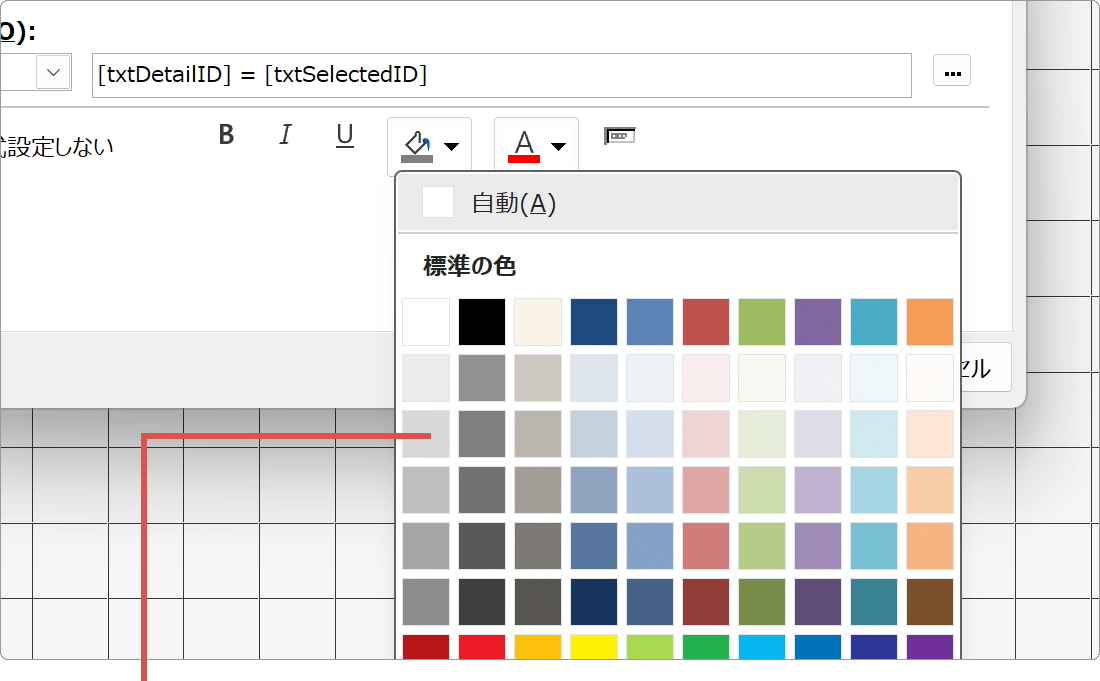Apply underline formatting to the conditional format
Screen dimensions: 1100x681
(x=344, y=134)
